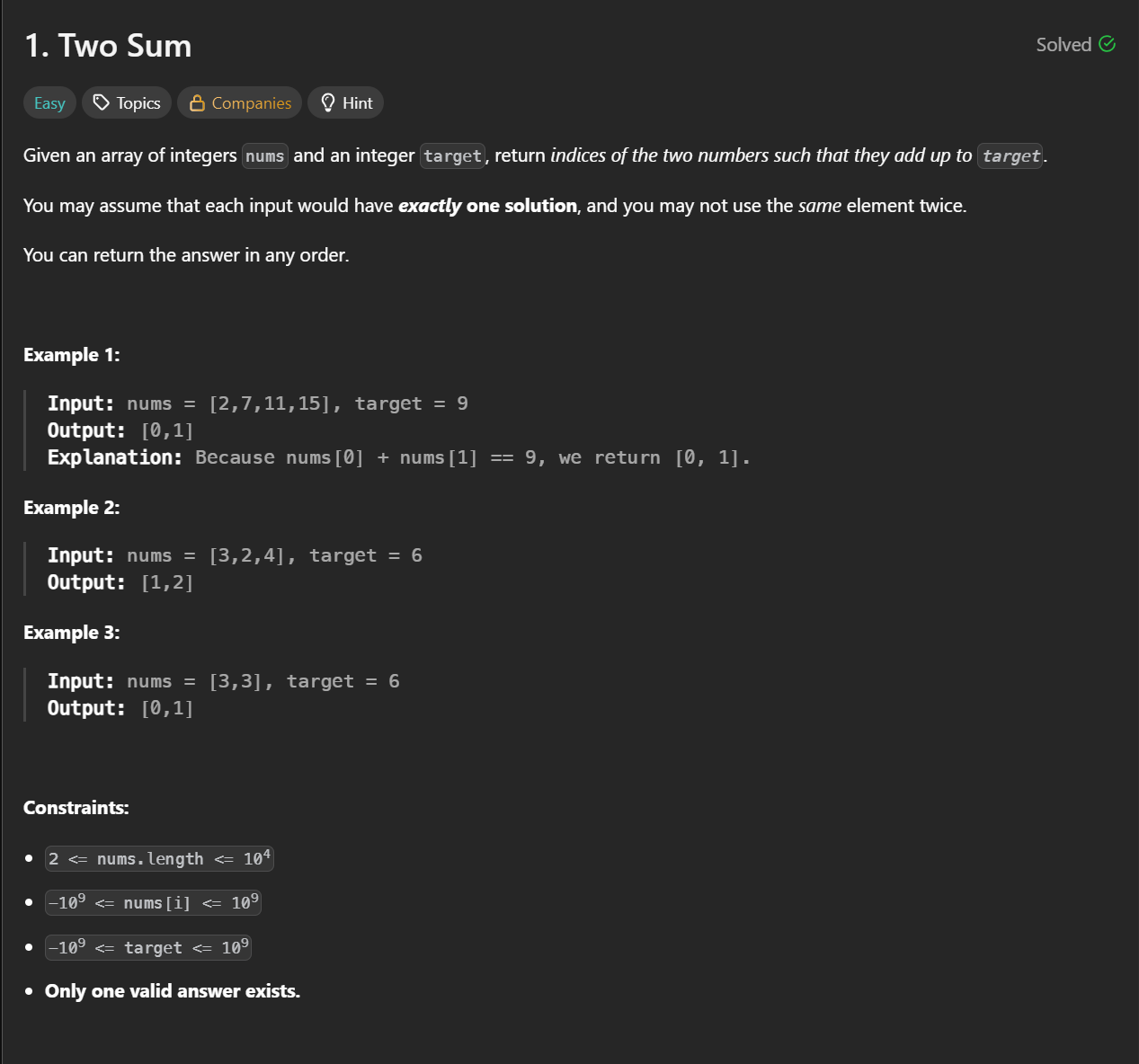
Task: Click the Easy difficulty badge
Action: [49, 103]
